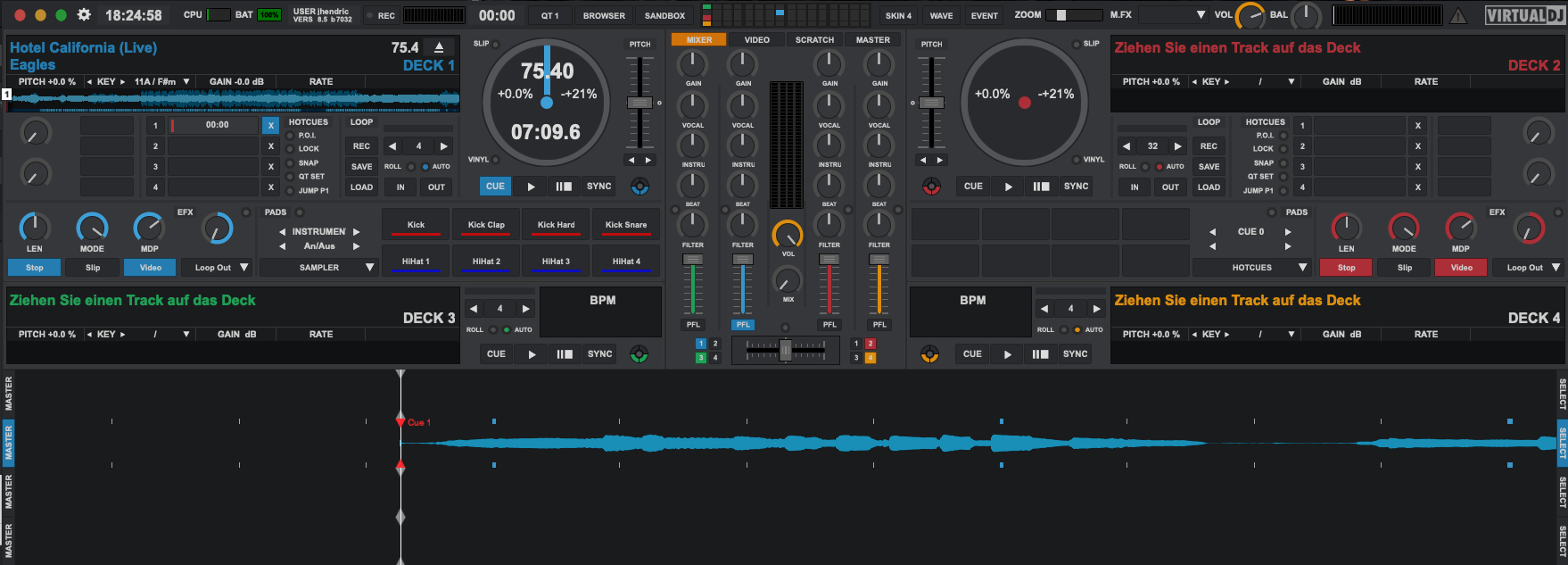Switch to the MIXER tab
Image resolution: width=1568 pixels, height=565 pixels.
pyautogui.click(x=699, y=39)
